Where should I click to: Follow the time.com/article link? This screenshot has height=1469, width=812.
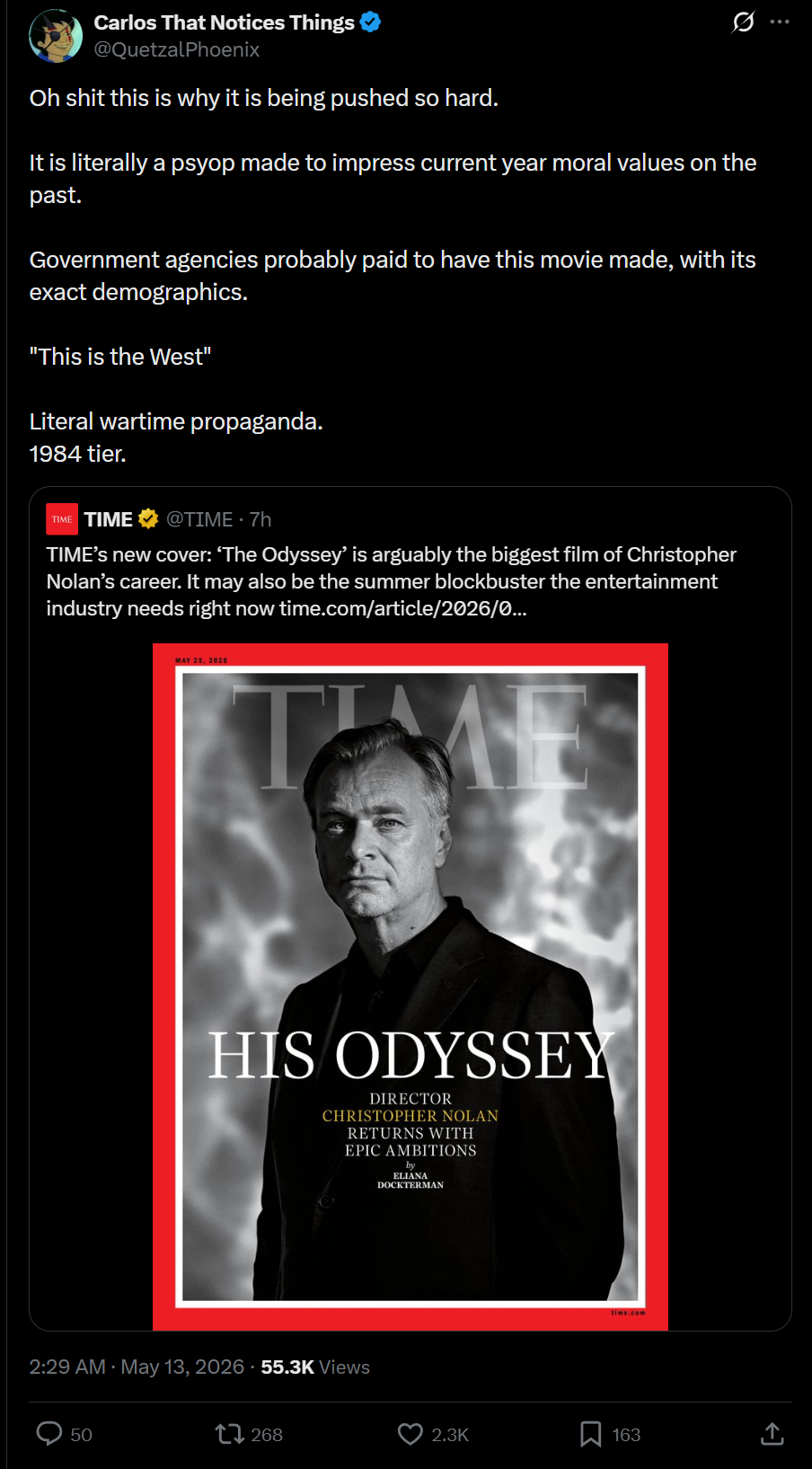(x=402, y=608)
